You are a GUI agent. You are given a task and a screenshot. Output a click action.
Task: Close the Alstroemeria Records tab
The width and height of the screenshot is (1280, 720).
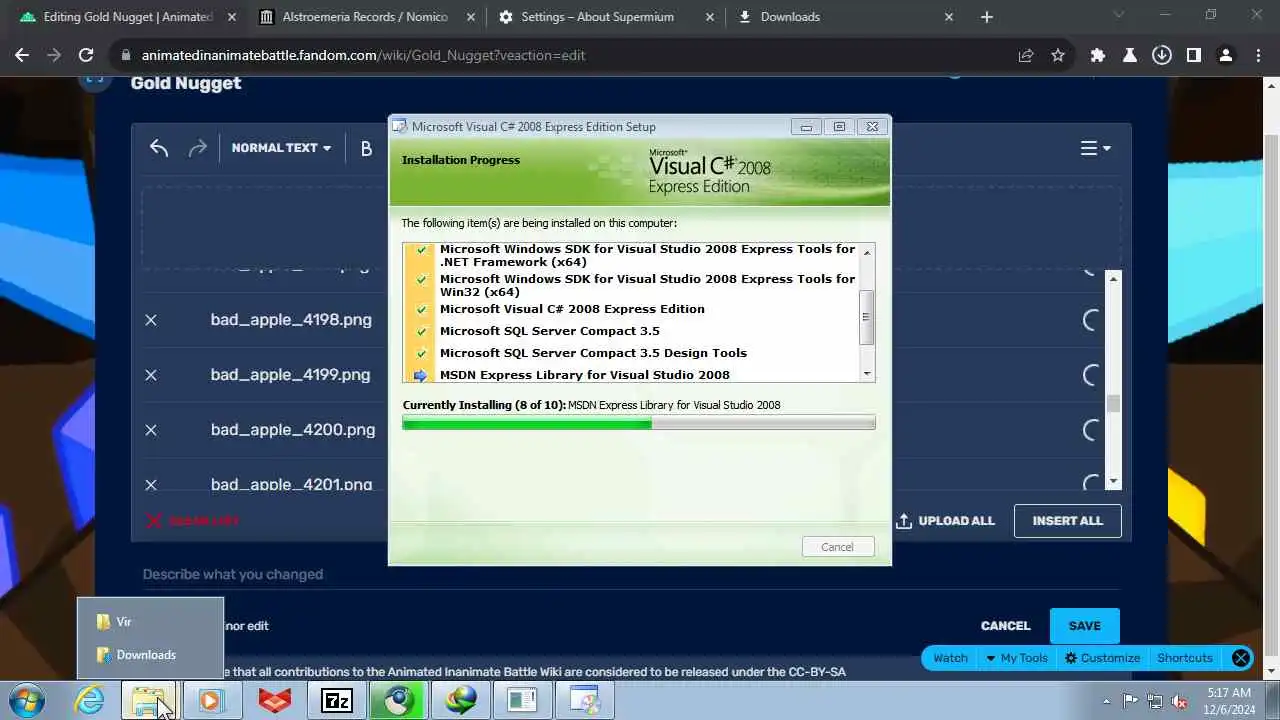[471, 17]
